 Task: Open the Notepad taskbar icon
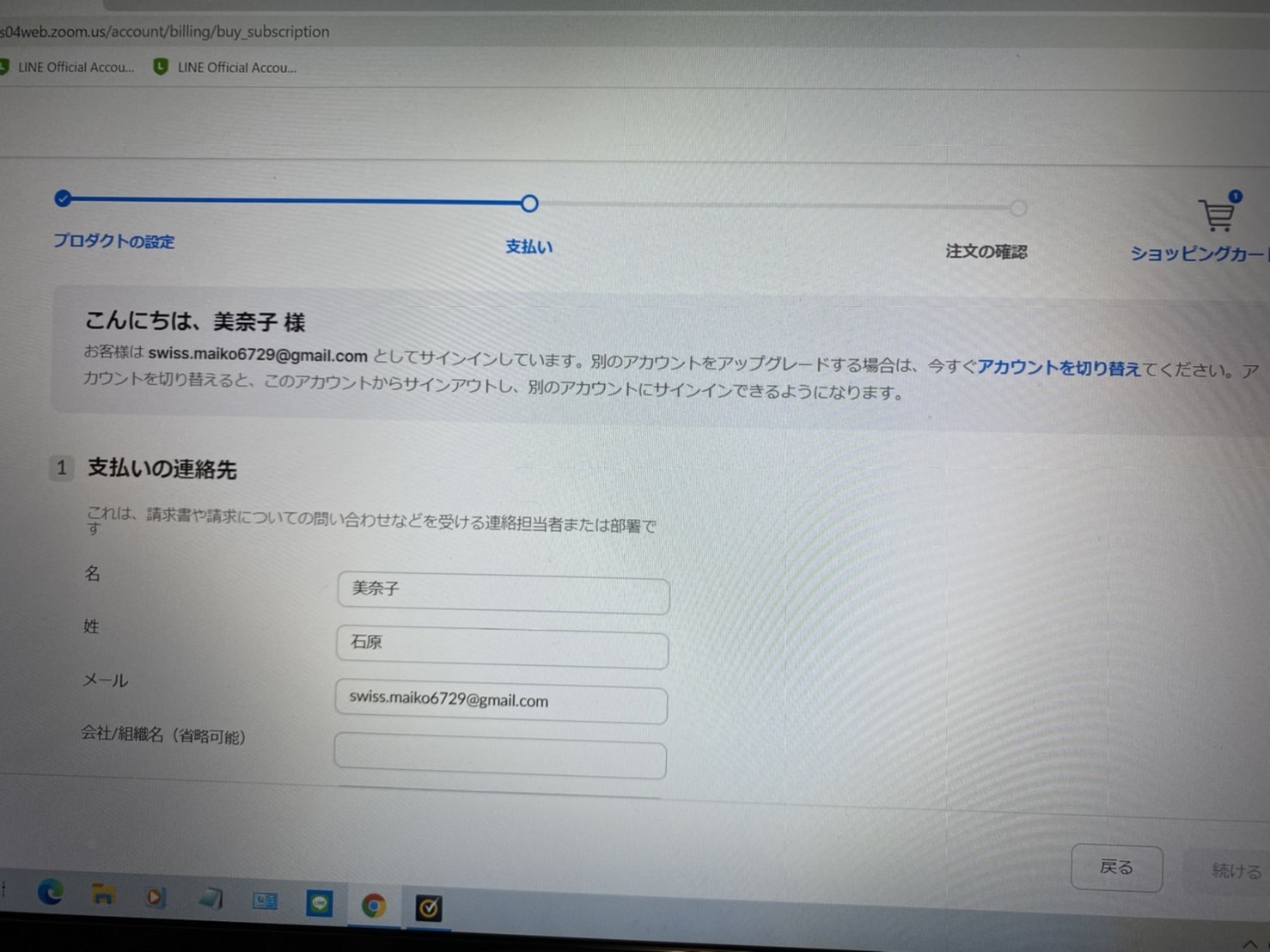[x=210, y=900]
